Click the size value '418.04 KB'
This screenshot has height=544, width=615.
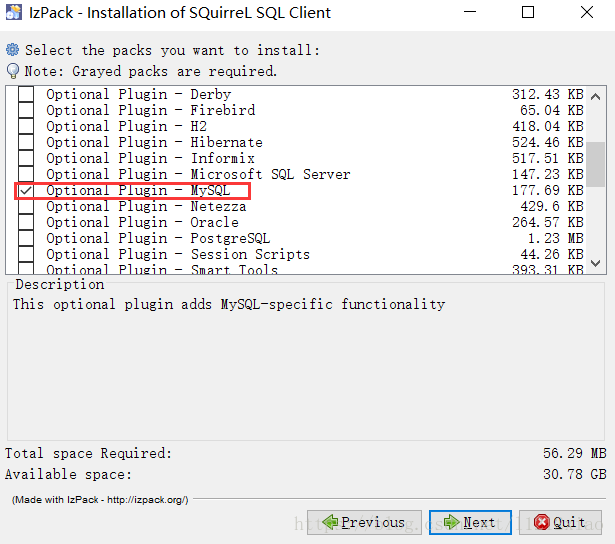click(548, 126)
